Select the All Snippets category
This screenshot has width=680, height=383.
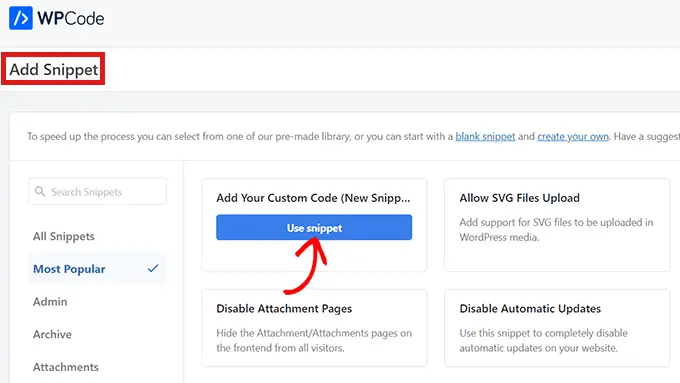coord(64,236)
